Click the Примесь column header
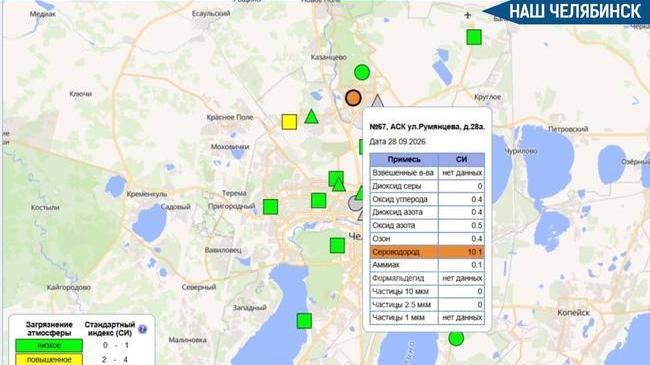This screenshot has width=650, height=365. [x=404, y=159]
